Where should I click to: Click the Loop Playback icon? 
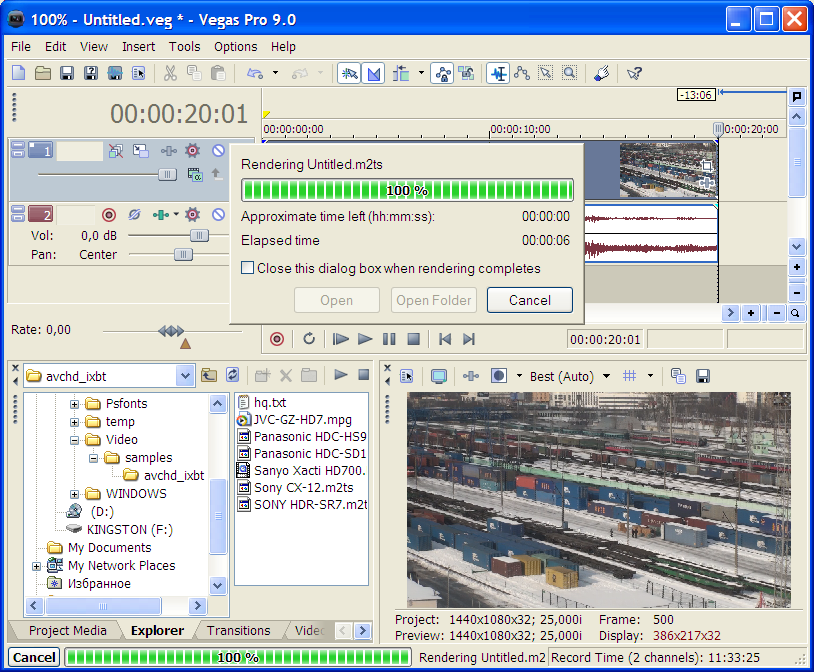309,339
